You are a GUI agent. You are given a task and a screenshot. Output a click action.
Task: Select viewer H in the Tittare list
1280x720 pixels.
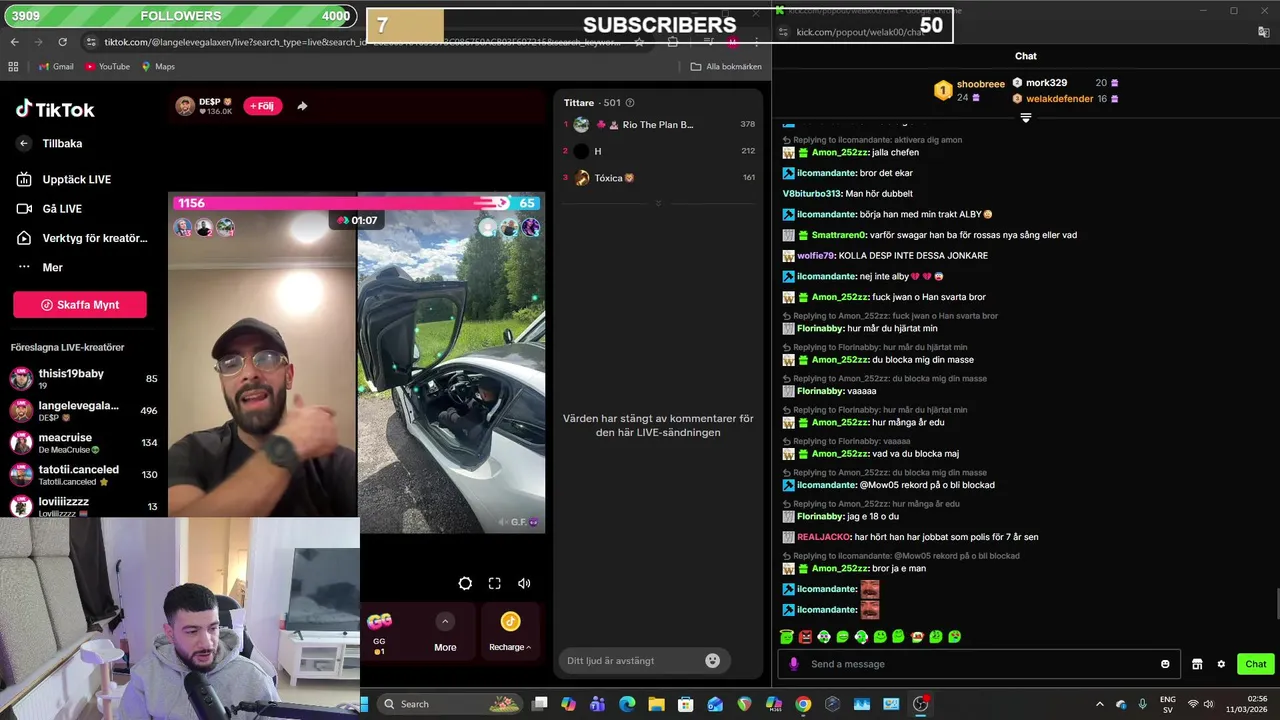(x=658, y=151)
